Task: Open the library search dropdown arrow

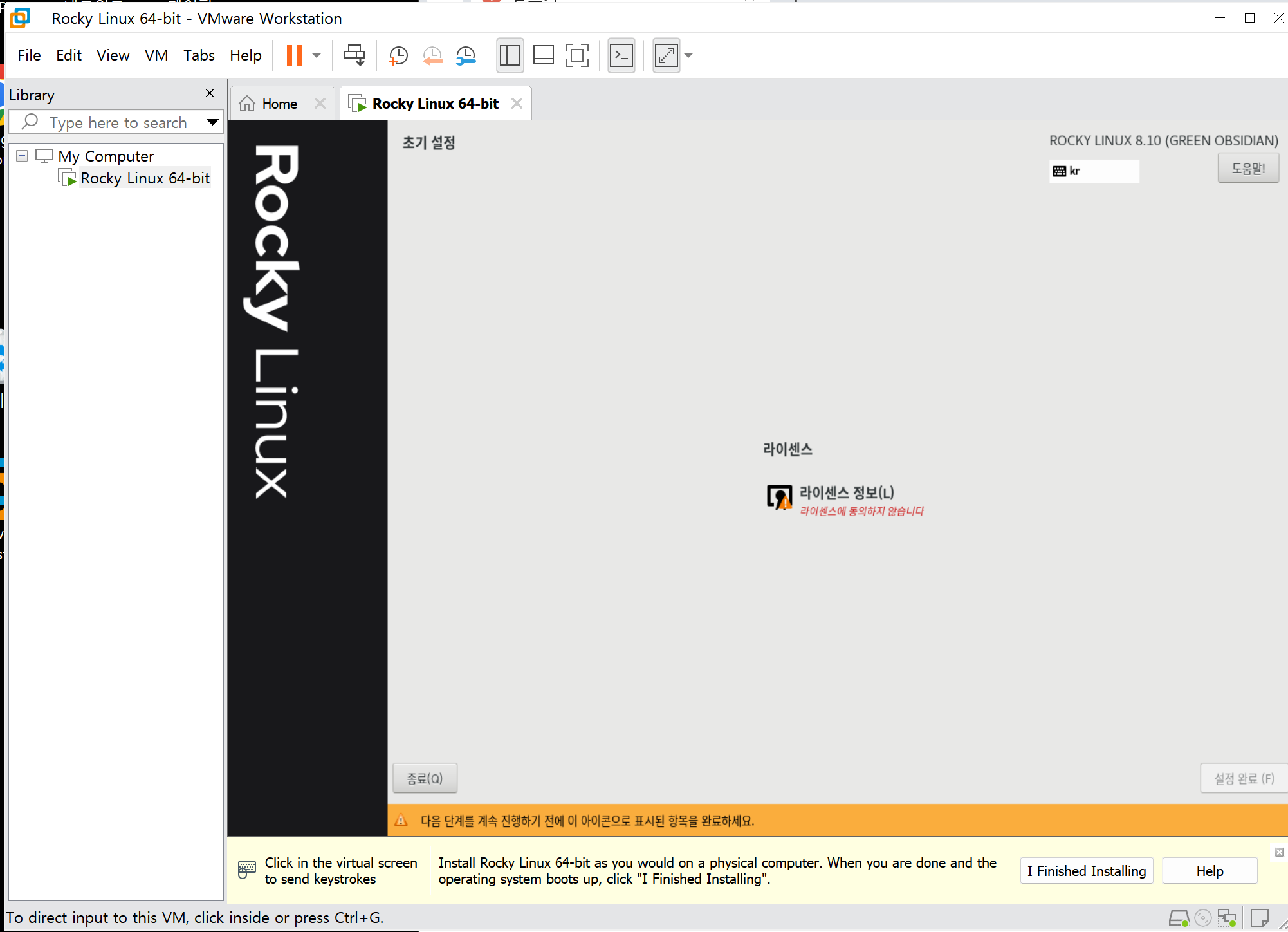Action: (x=212, y=122)
